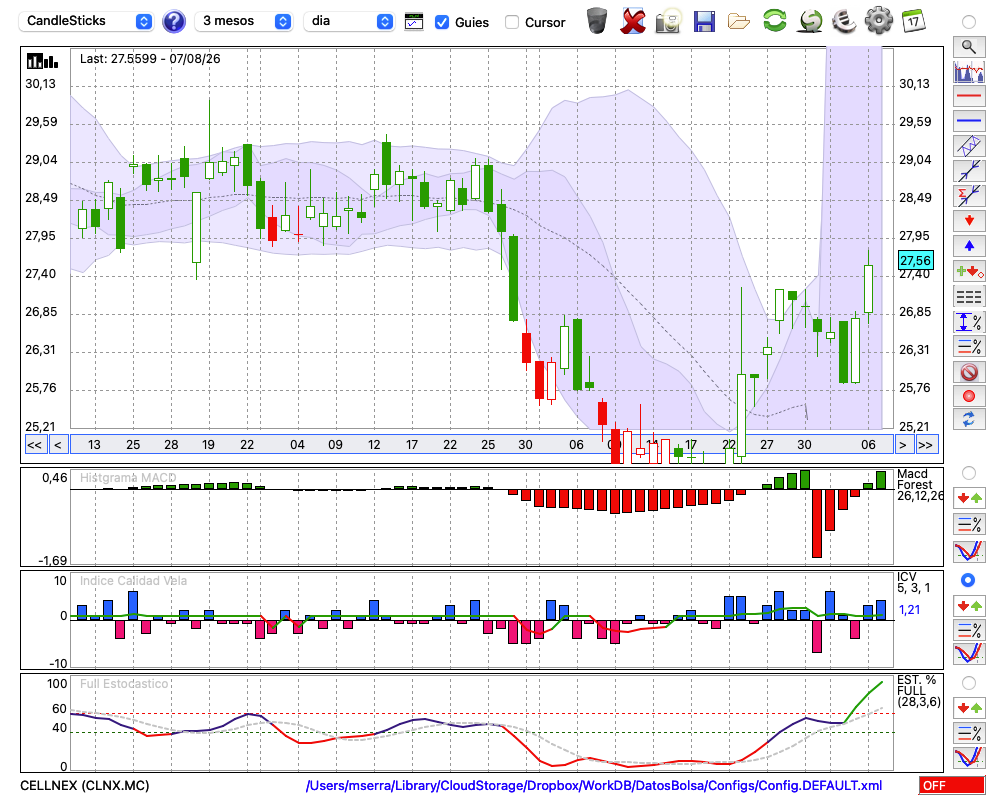
Task: Click the << rewind chart button
Action: click(34, 445)
